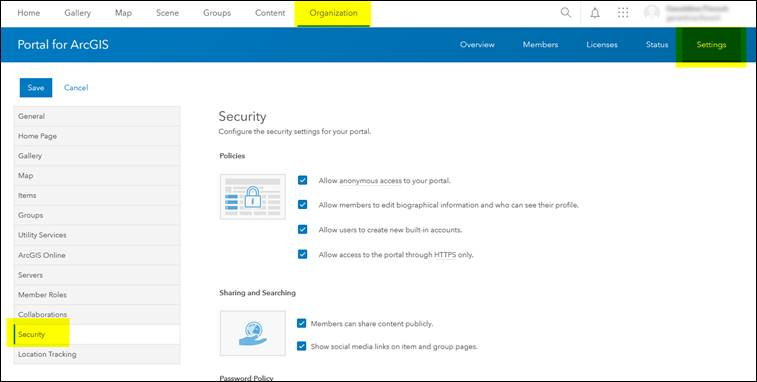
Task: Click the Cancel link
Action: coord(76,87)
